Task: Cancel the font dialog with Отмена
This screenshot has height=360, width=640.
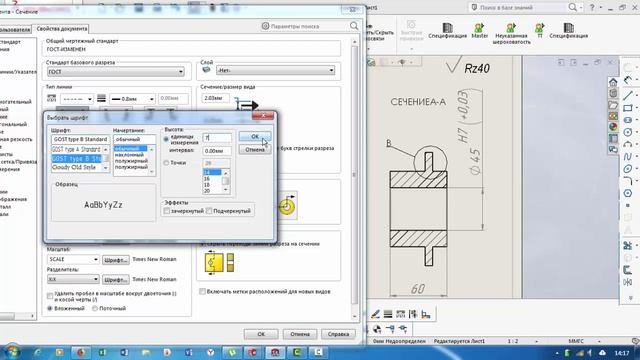Action: coord(255,150)
